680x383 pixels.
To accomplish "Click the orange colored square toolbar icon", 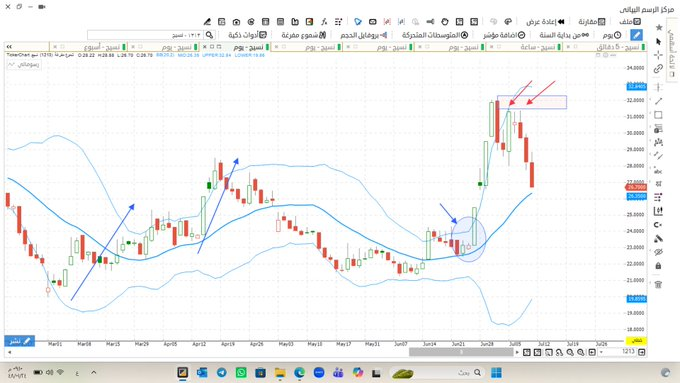I will (309, 22).
